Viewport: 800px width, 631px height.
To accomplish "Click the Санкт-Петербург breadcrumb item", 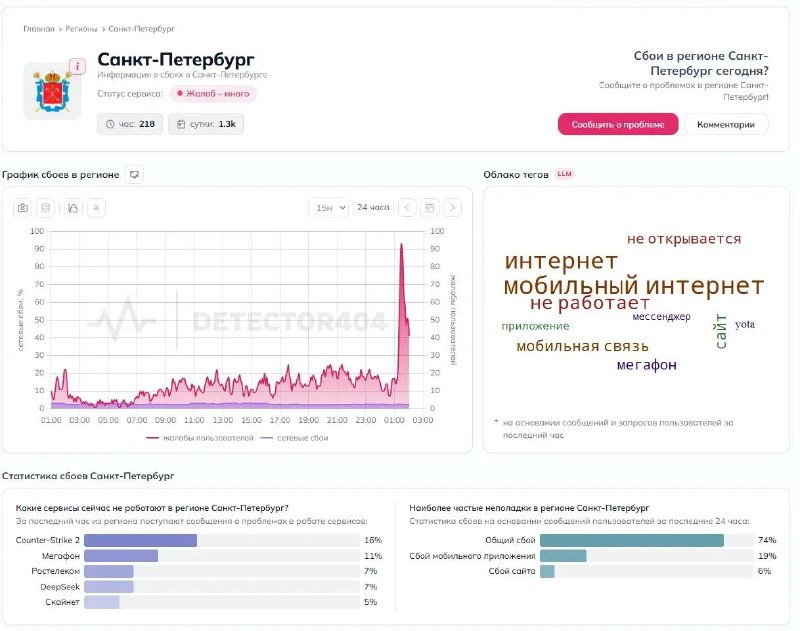I will pos(141,29).
